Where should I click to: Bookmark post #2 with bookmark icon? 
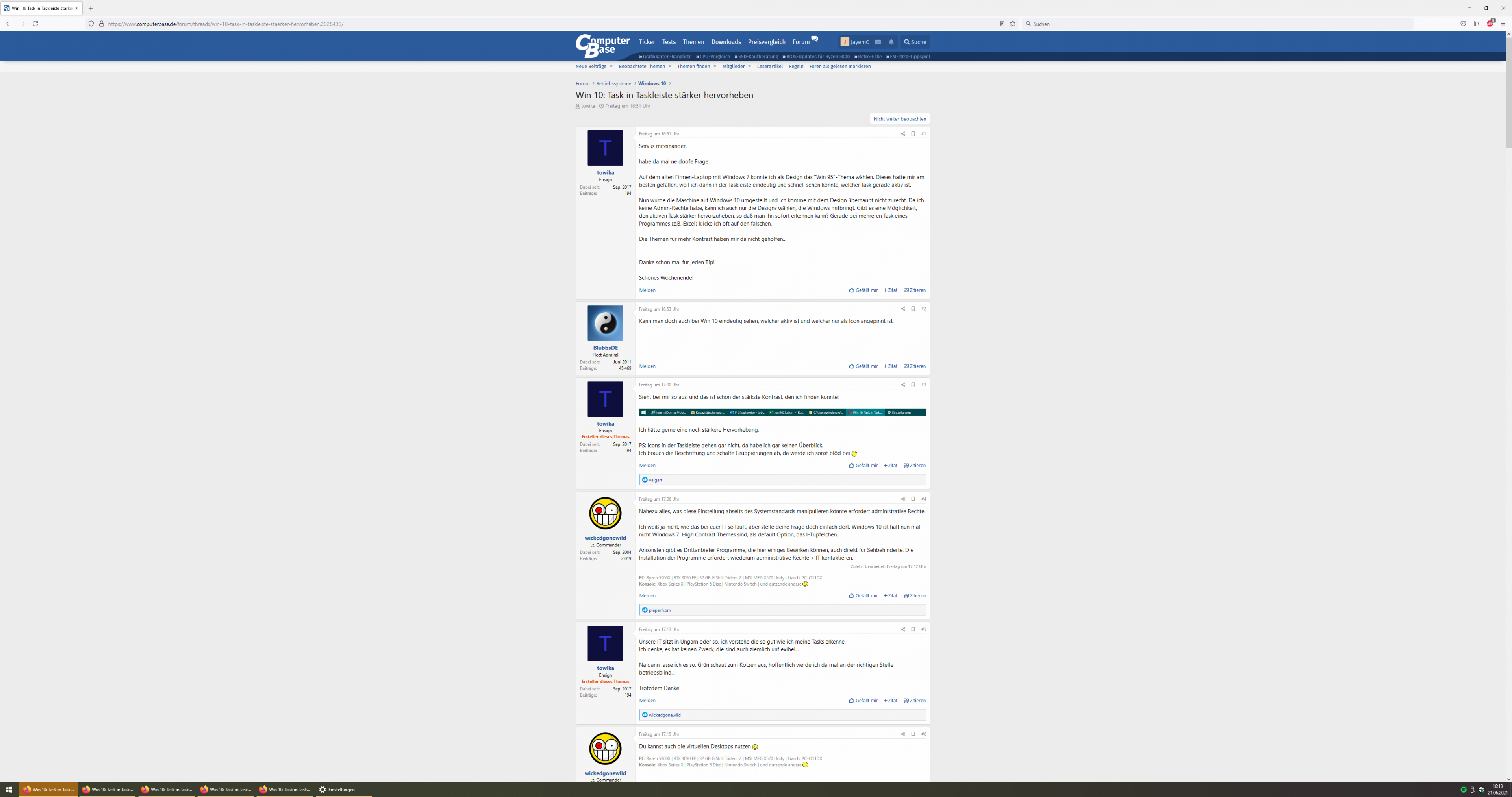click(x=913, y=309)
